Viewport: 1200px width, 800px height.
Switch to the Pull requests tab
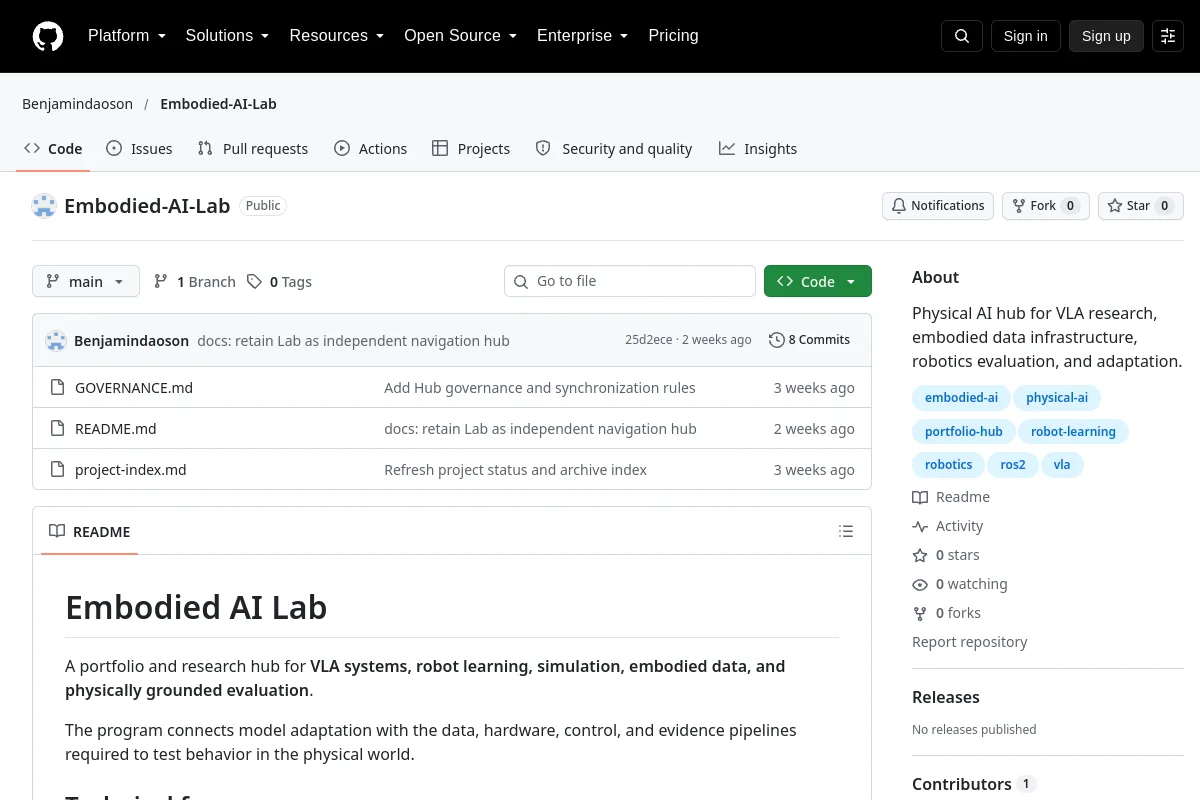pyautogui.click(x=253, y=149)
